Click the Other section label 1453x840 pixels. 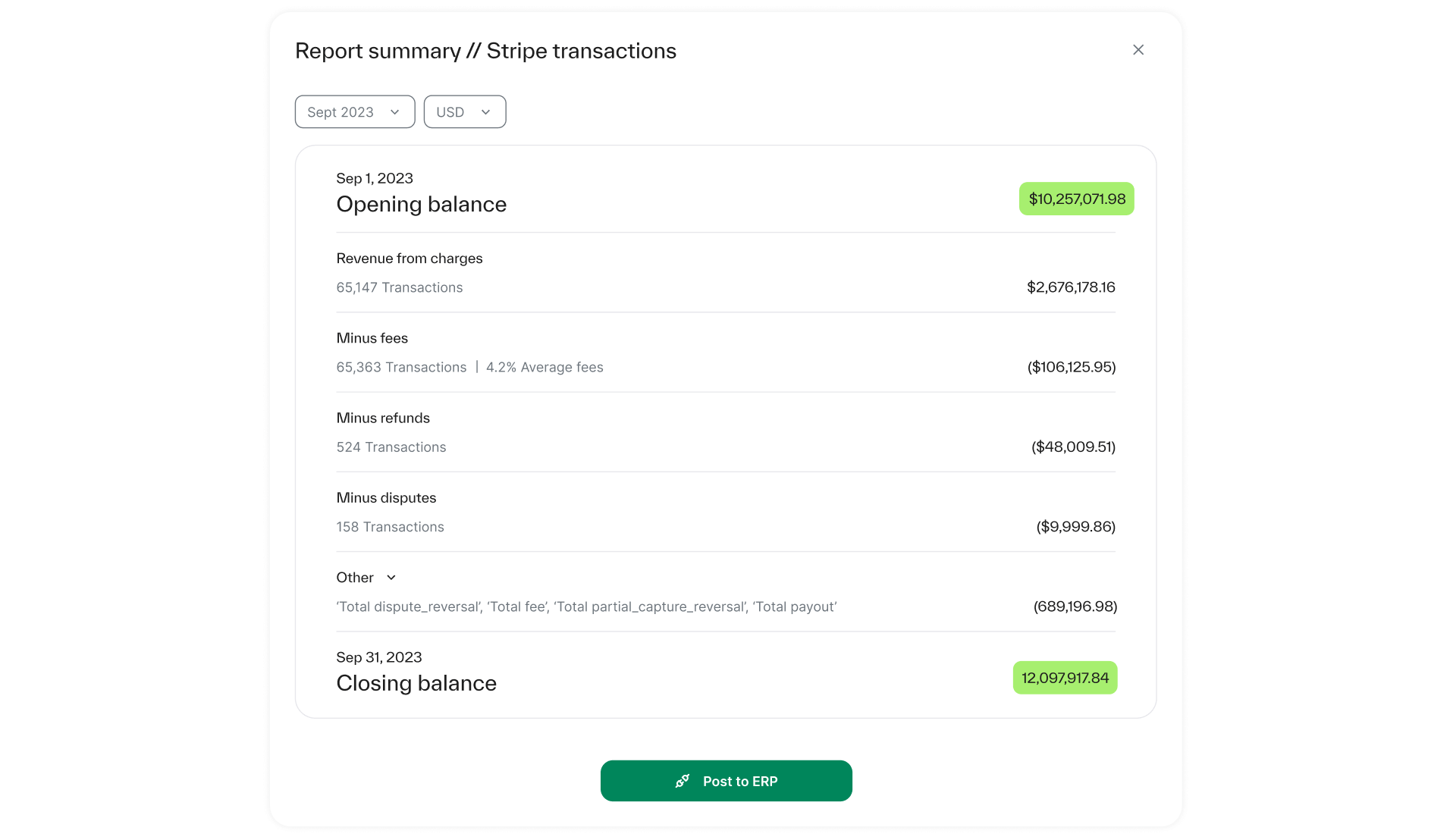(x=355, y=578)
